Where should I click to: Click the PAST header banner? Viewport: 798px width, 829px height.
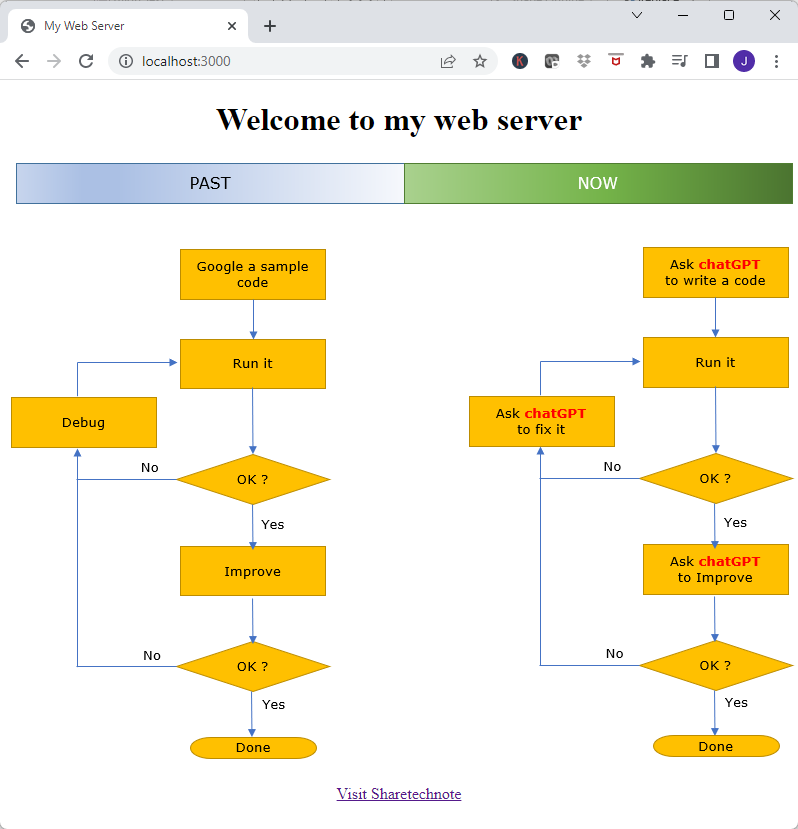coord(210,183)
